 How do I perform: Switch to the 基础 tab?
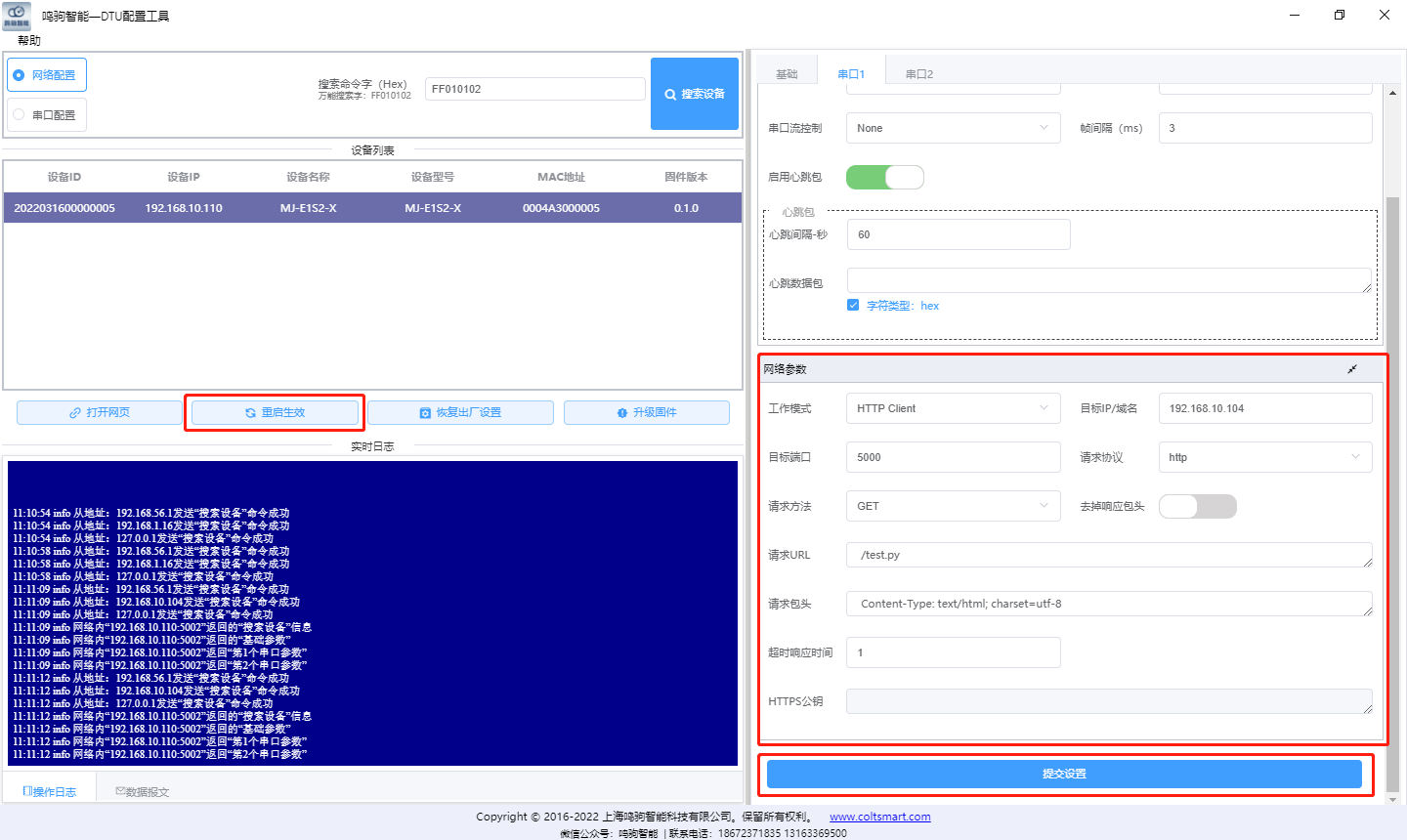click(787, 74)
